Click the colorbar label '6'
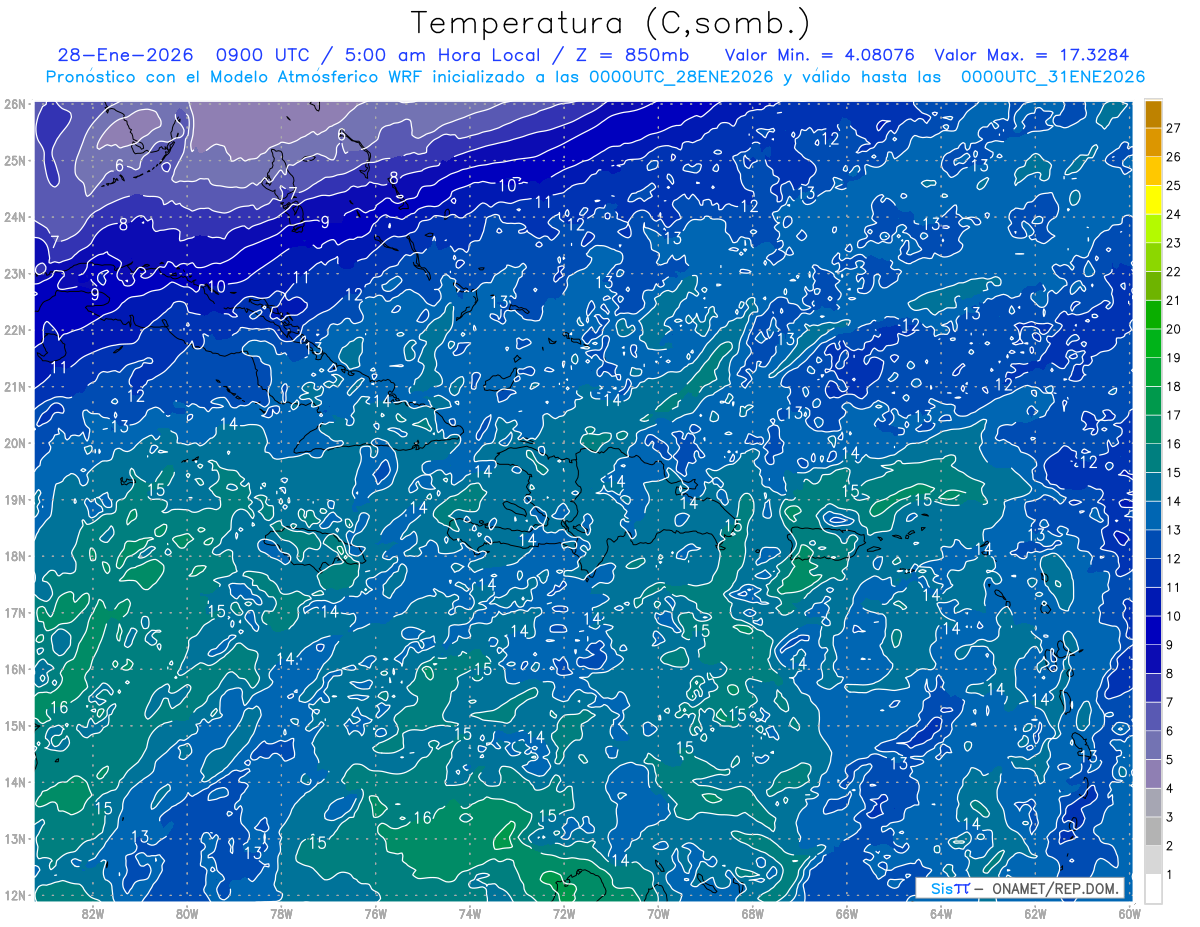 click(x=1169, y=731)
